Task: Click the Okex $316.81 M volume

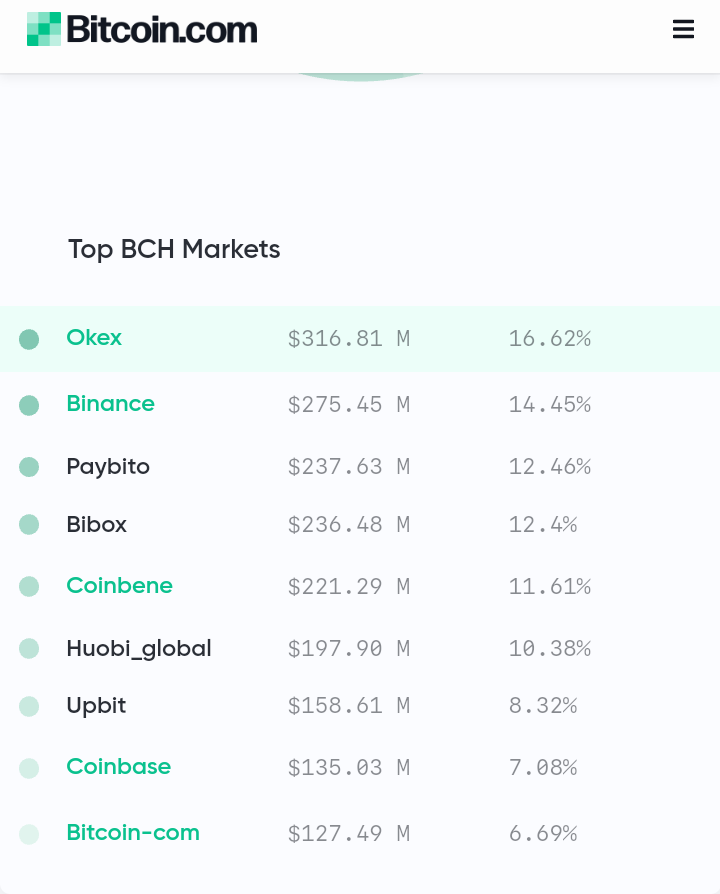Action: [349, 339]
